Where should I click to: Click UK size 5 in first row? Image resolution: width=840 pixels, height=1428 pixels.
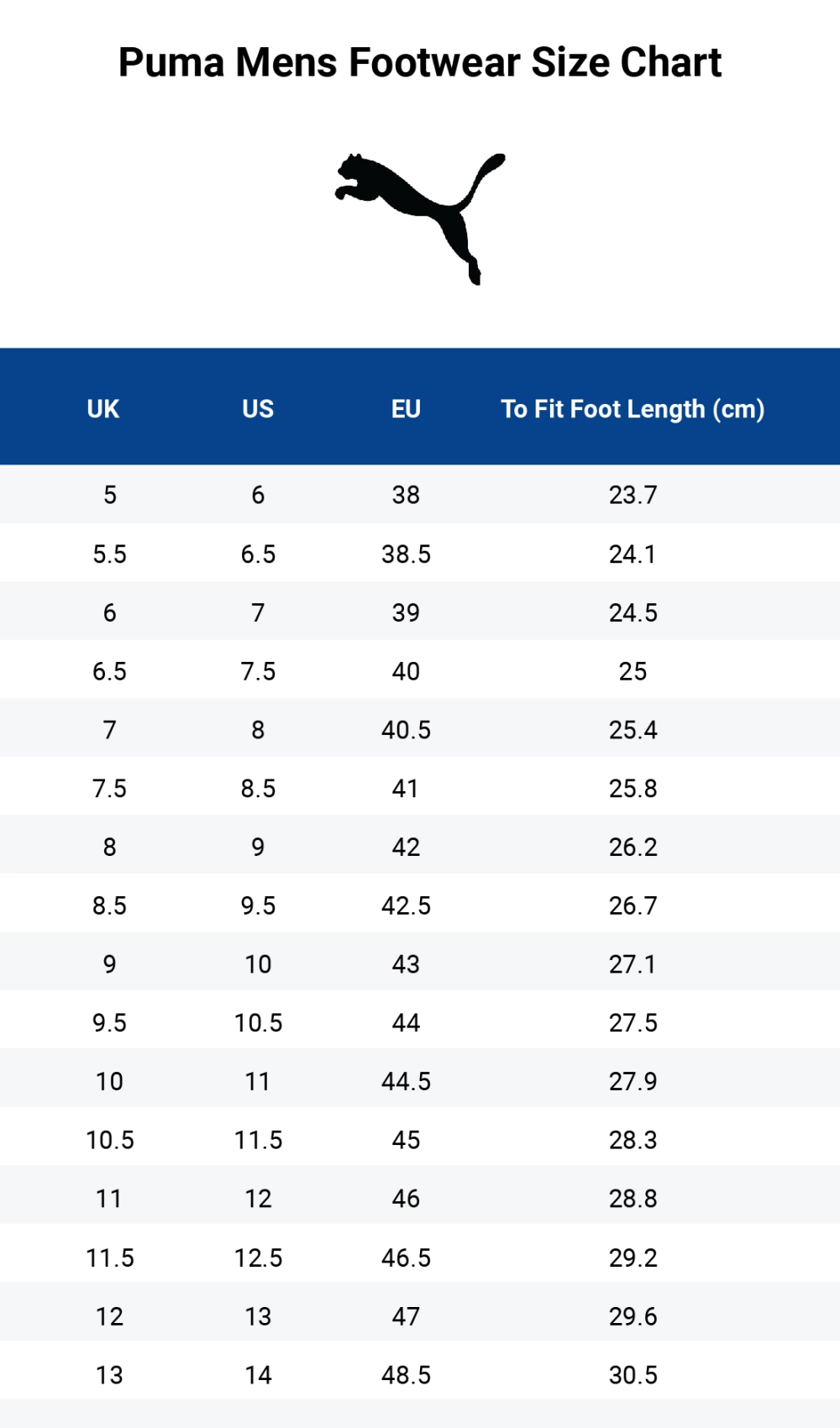[x=110, y=495]
